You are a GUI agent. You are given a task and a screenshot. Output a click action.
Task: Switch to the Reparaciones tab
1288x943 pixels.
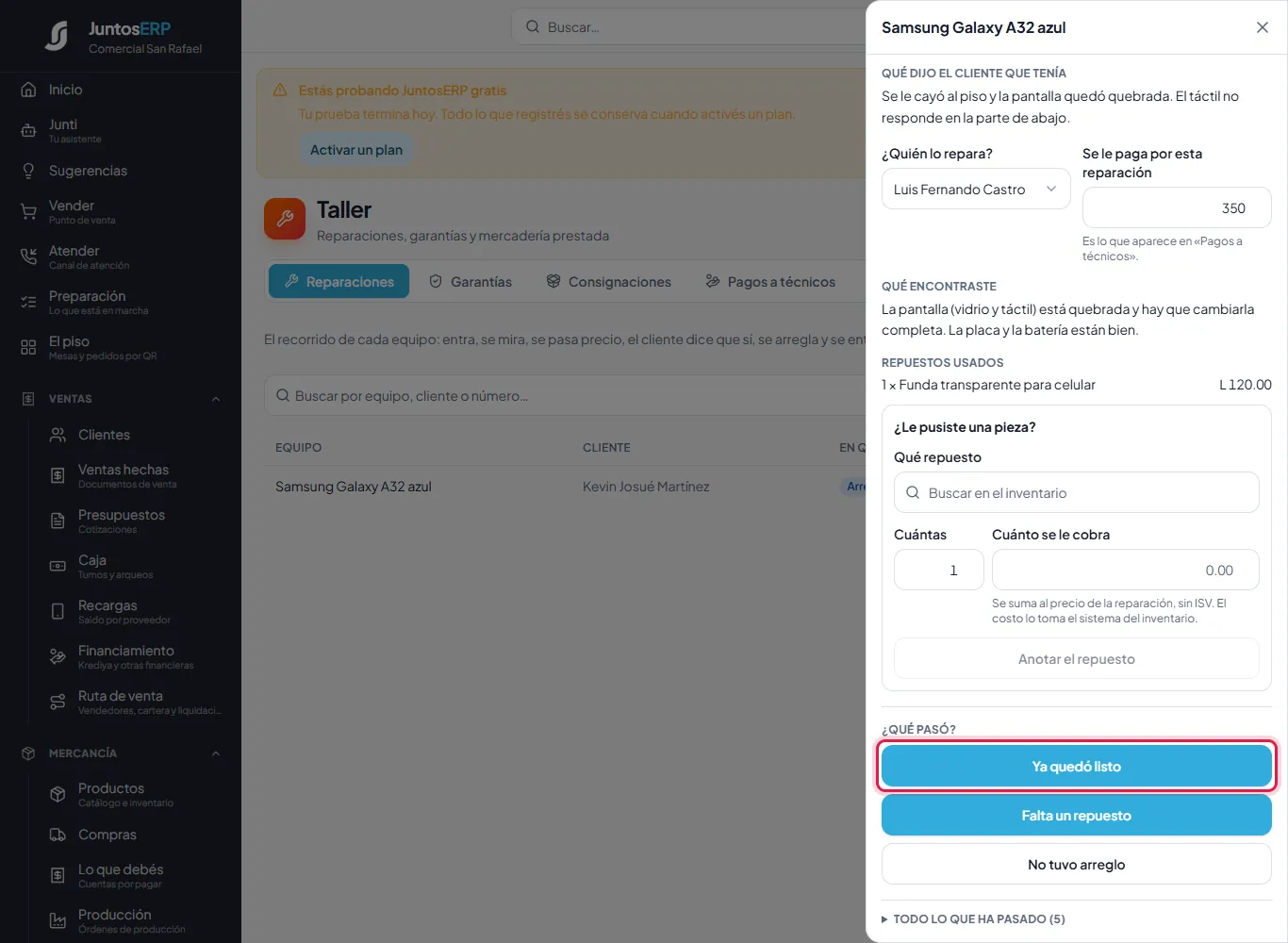point(339,281)
